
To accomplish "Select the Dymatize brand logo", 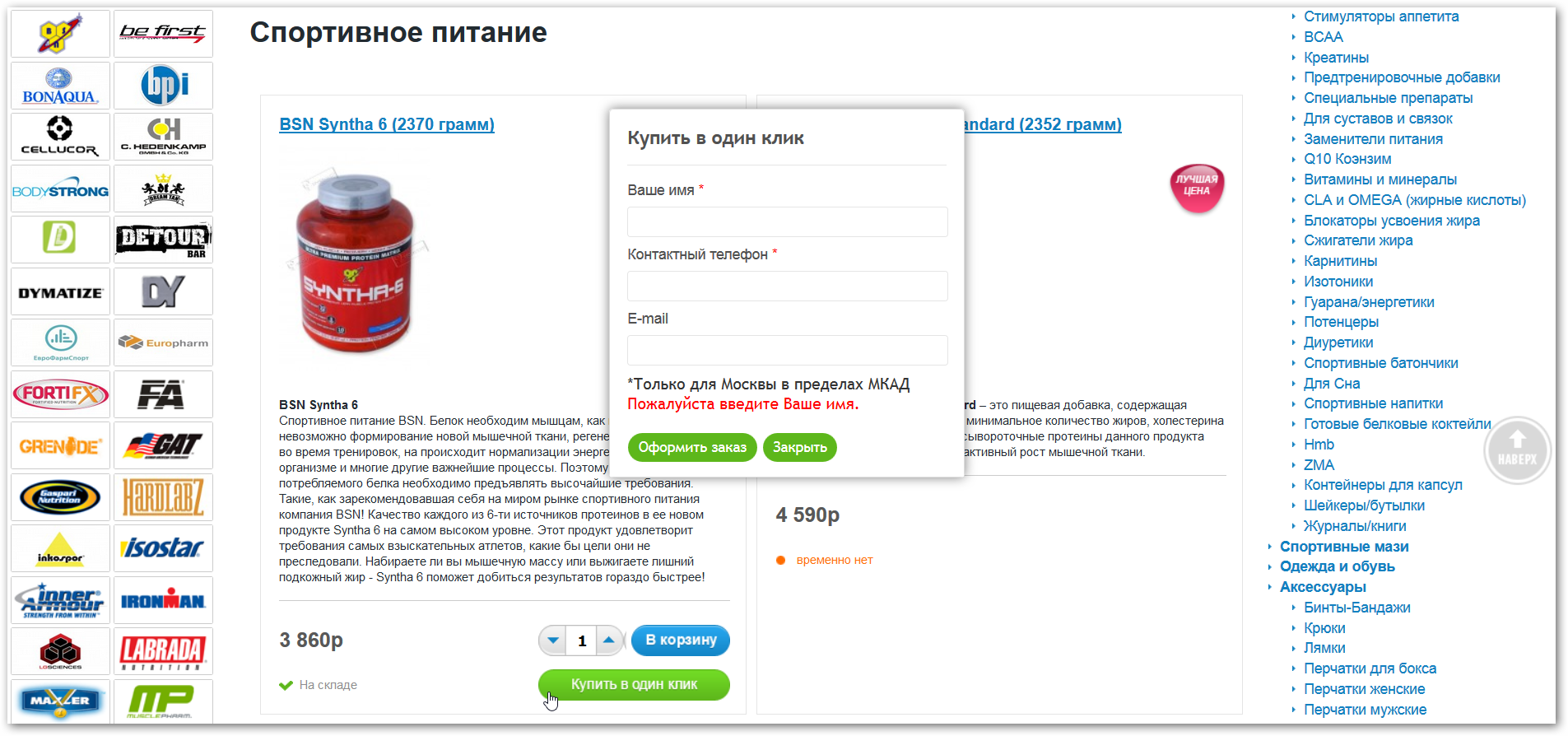I will (60, 291).
